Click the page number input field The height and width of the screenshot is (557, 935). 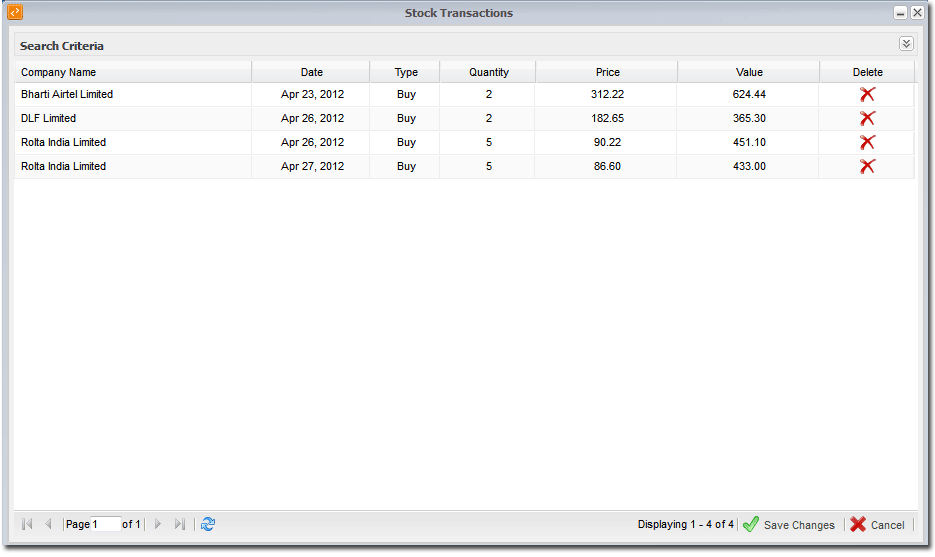coord(106,524)
